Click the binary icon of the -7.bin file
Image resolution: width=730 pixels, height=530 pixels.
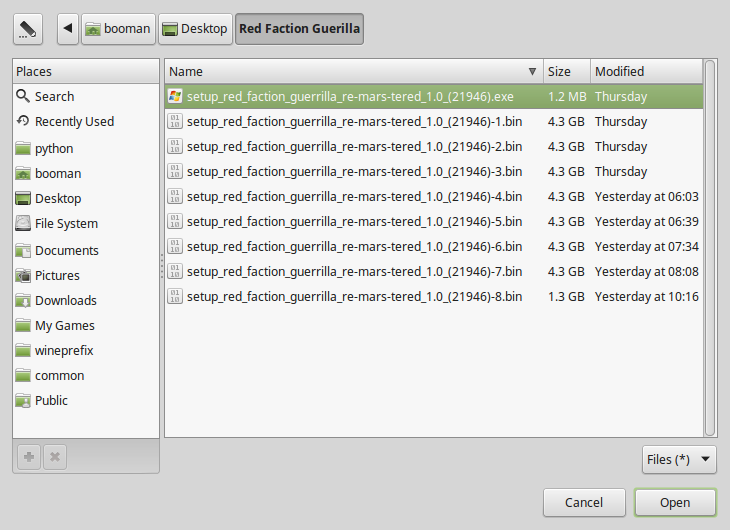click(175, 271)
